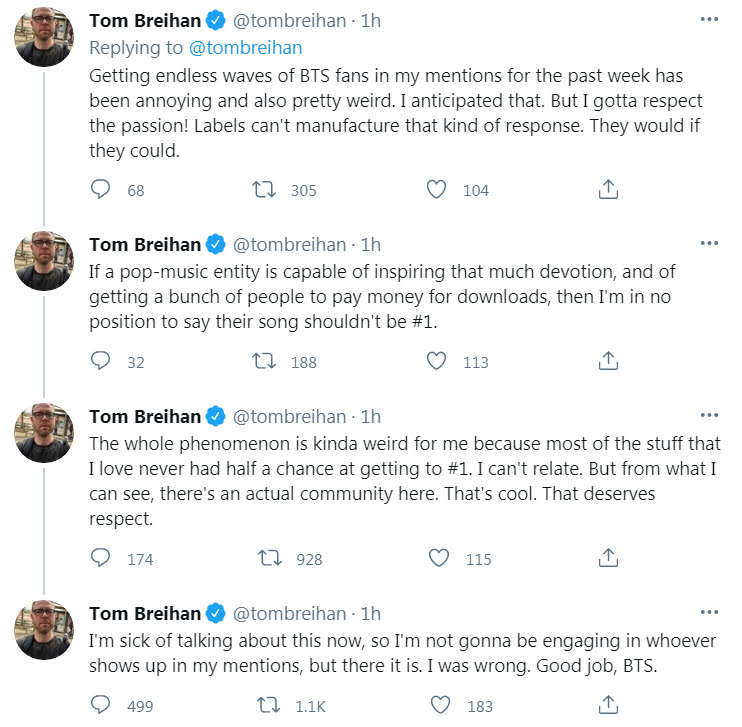Like the tweet with 115 likes

(436, 558)
